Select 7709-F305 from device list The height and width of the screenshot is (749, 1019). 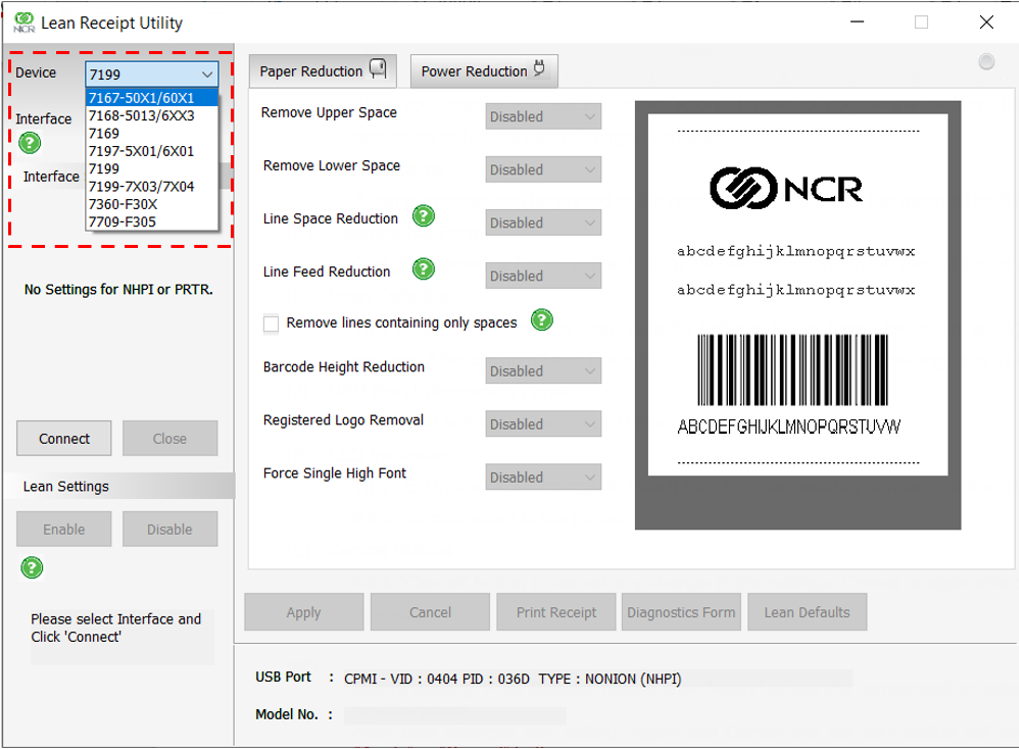[x=152, y=222]
